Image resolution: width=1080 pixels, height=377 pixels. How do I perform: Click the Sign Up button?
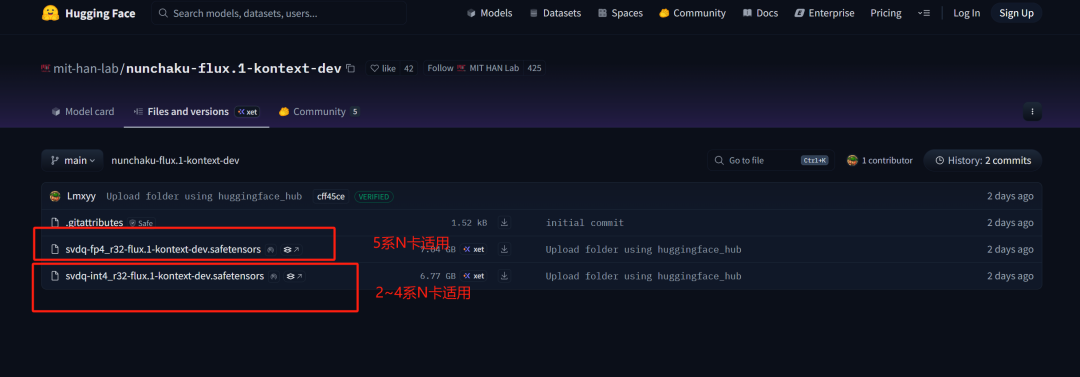pyautogui.click(x=1017, y=13)
